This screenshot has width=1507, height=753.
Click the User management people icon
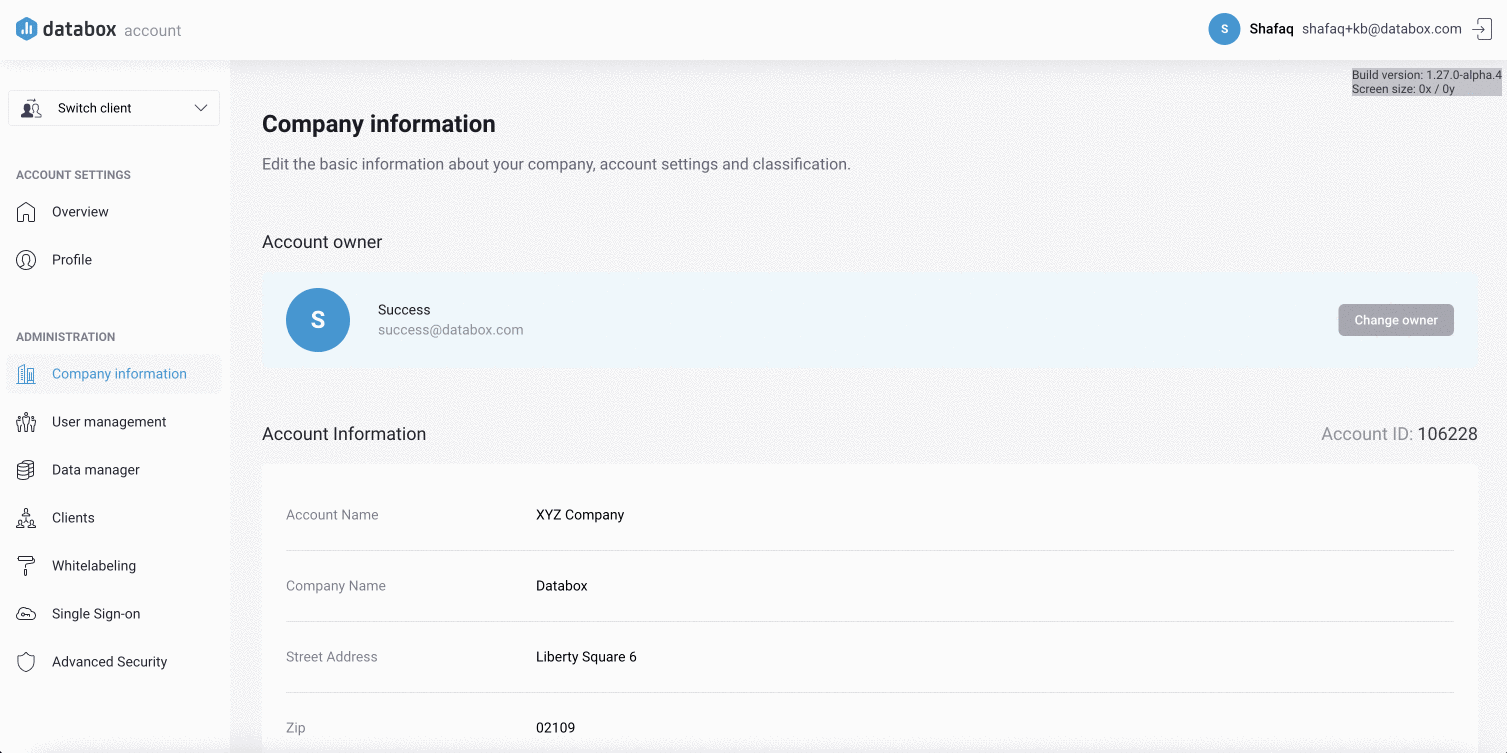(26, 422)
